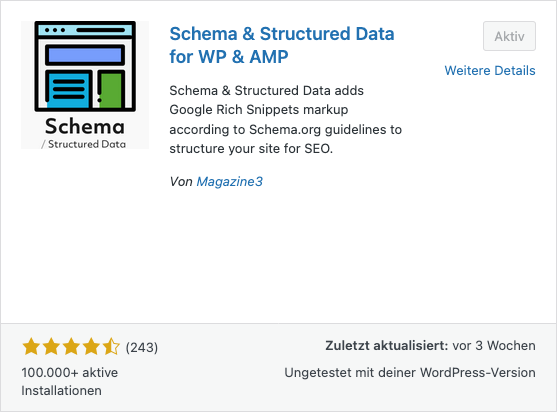Select the fourth rating star
The height and width of the screenshot is (412, 557).
pos(91,346)
